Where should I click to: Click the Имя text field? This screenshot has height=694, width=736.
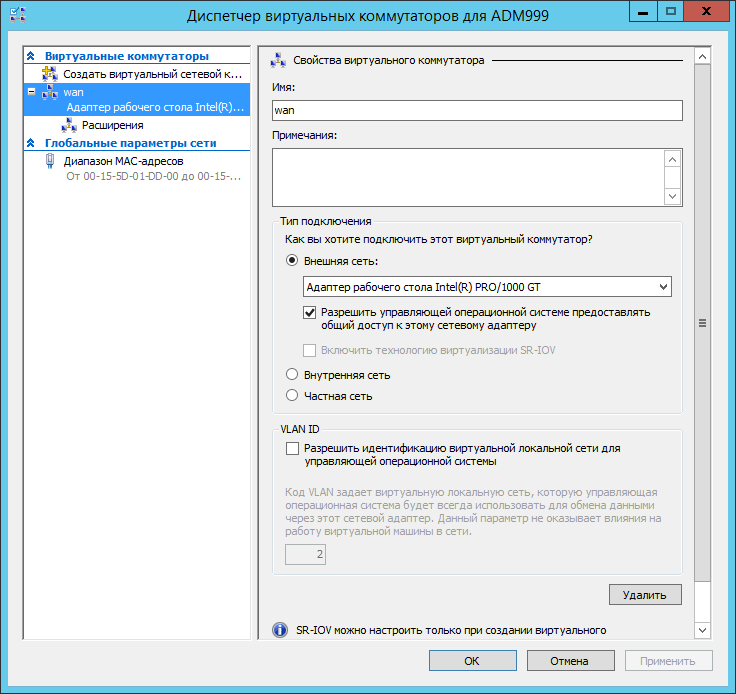477,110
